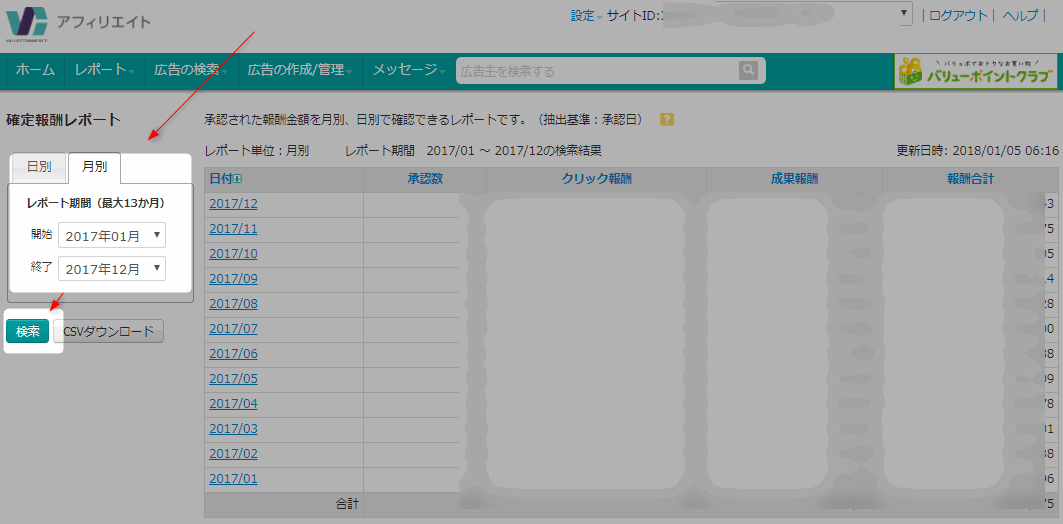This screenshot has width=1063, height=524.
Task: Select the 月別 tab
Action: [94, 167]
